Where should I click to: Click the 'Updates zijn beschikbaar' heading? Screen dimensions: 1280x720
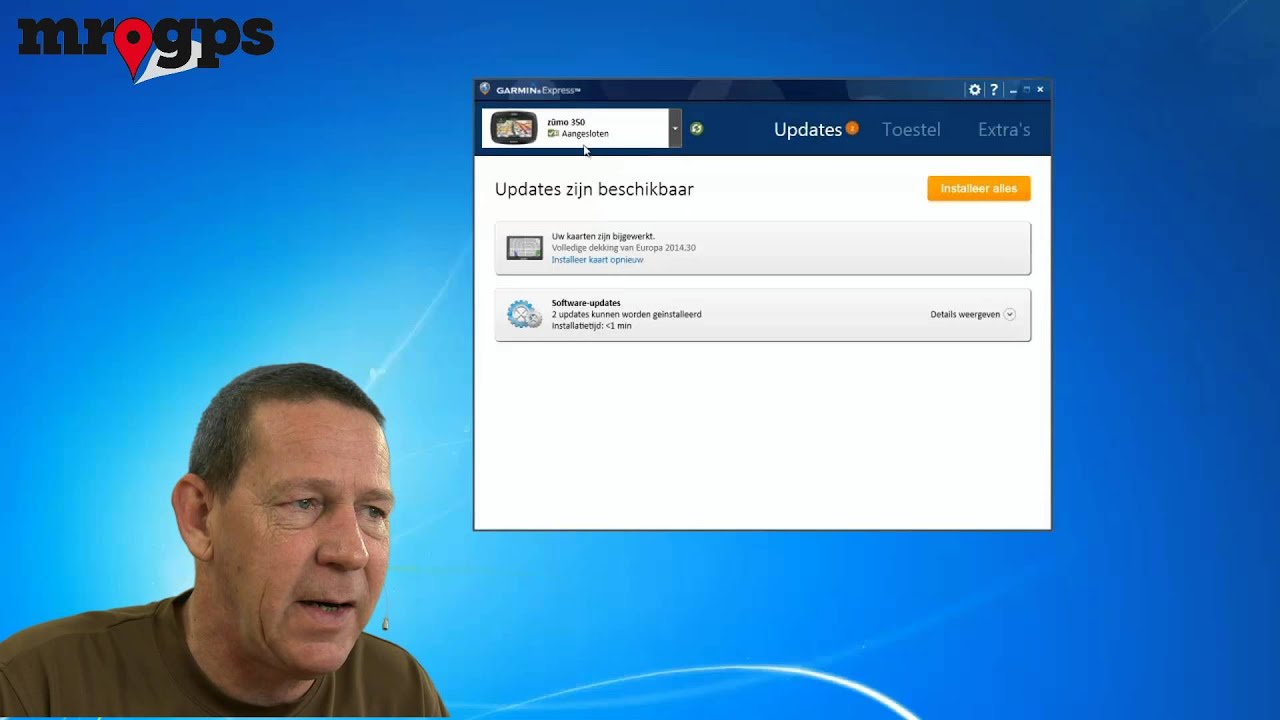click(x=594, y=189)
